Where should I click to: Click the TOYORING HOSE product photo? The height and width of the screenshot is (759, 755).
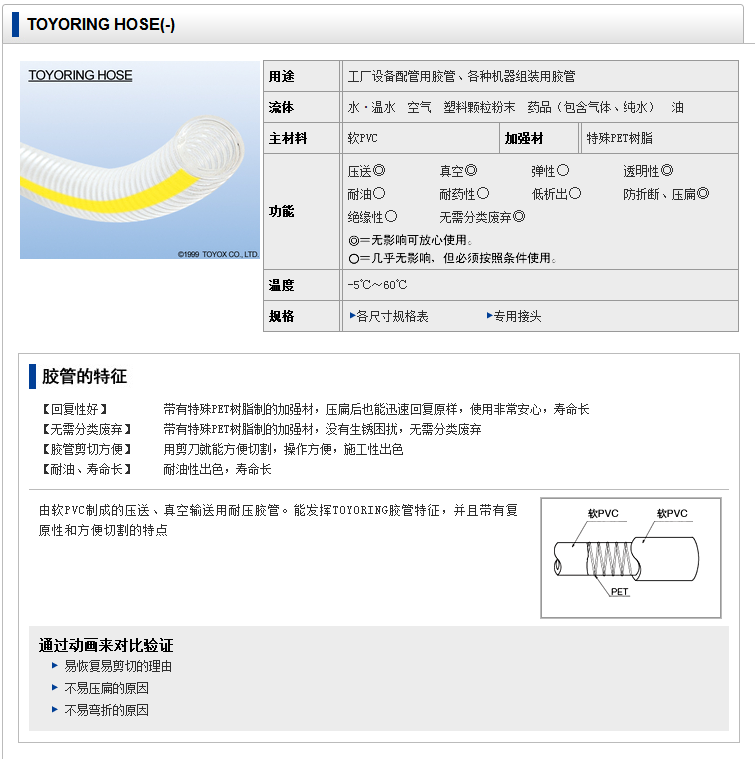pyautogui.click(x=140, y=160)
